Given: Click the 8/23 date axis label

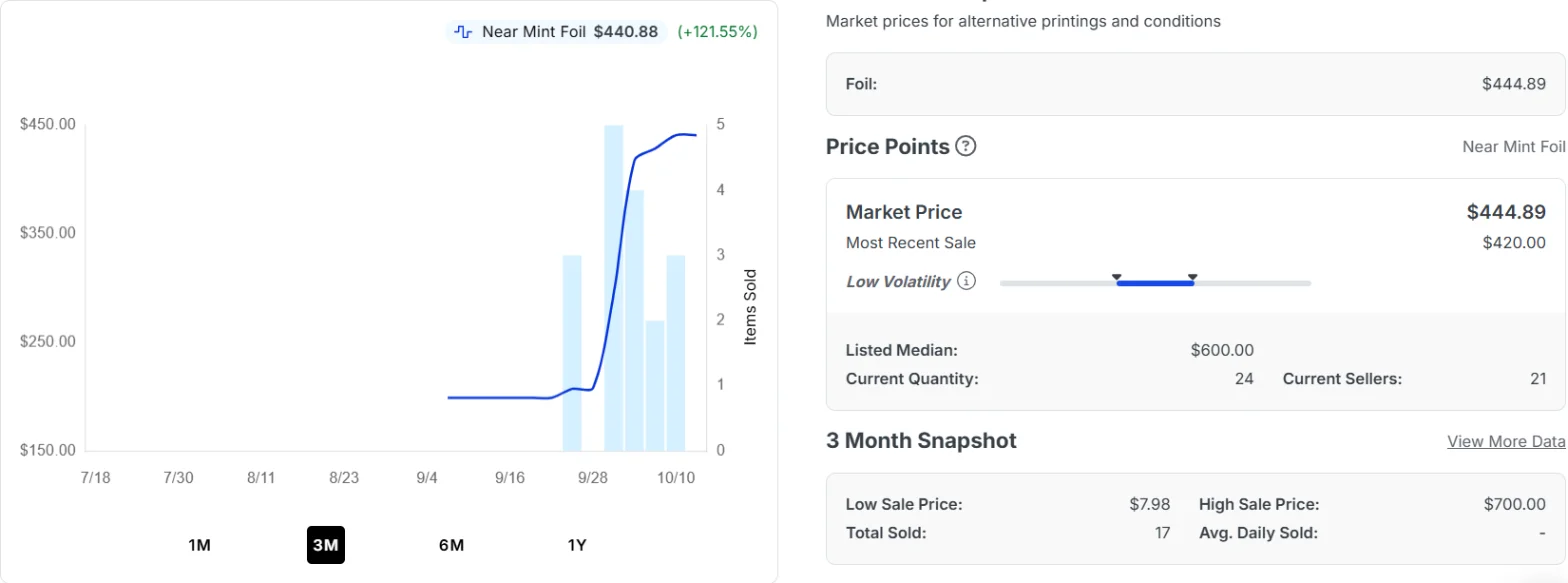Looking at the screenshot, I should pyautogui.click(x=344, y=478).
